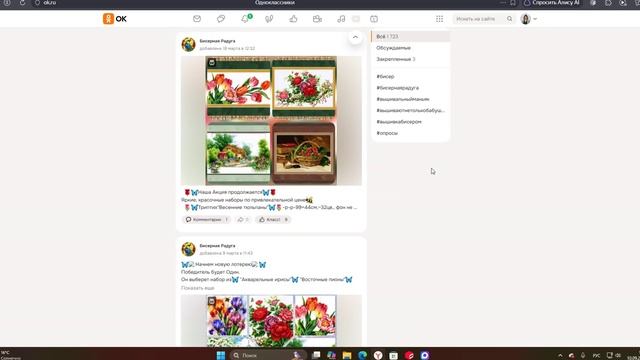The image size is (640, 360).
Task: Click the Комментарии button on first post
Action: tap(207, 220)
